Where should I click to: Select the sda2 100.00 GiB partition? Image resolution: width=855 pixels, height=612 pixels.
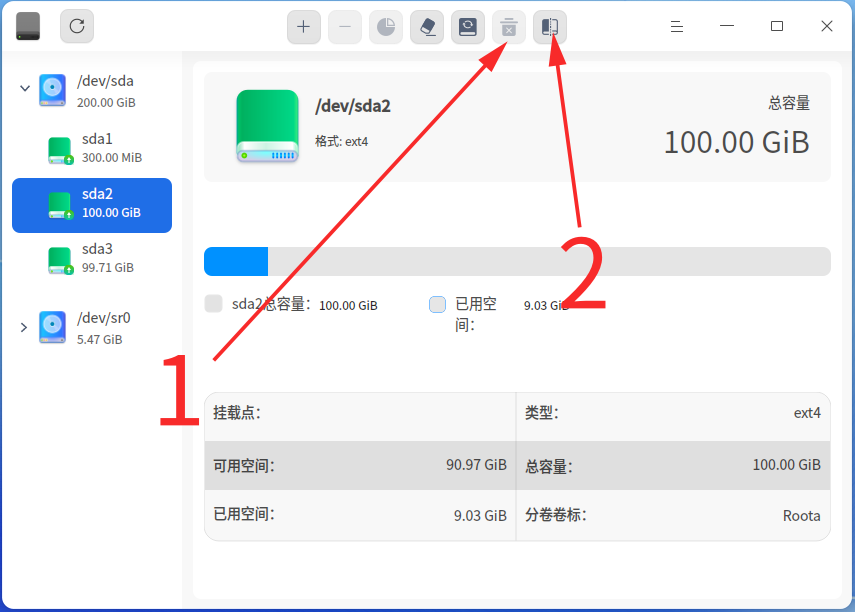coord(92,206)
